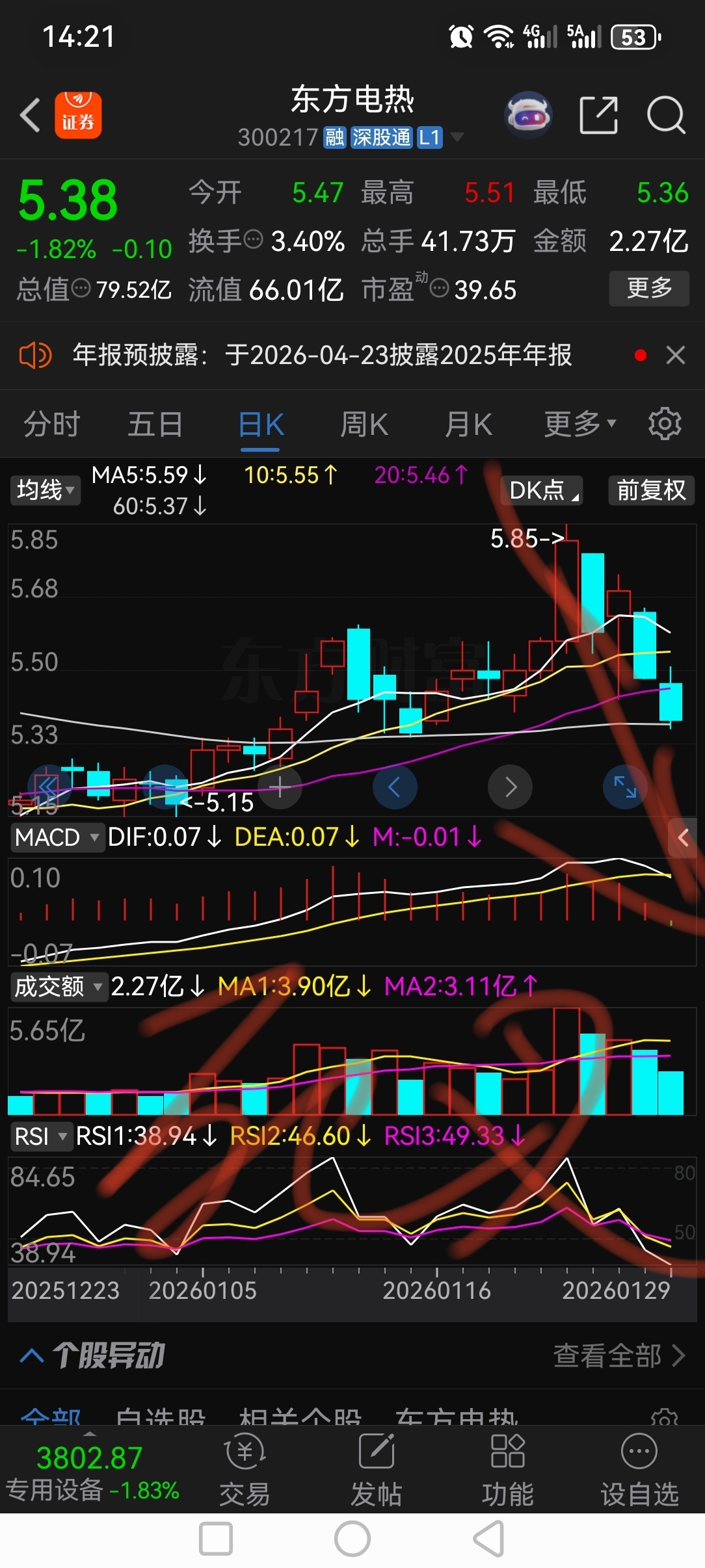This screenshot has width=705, height=1568.
Task: Tap the MA5:5.59 value
Action: pos(149,475)
